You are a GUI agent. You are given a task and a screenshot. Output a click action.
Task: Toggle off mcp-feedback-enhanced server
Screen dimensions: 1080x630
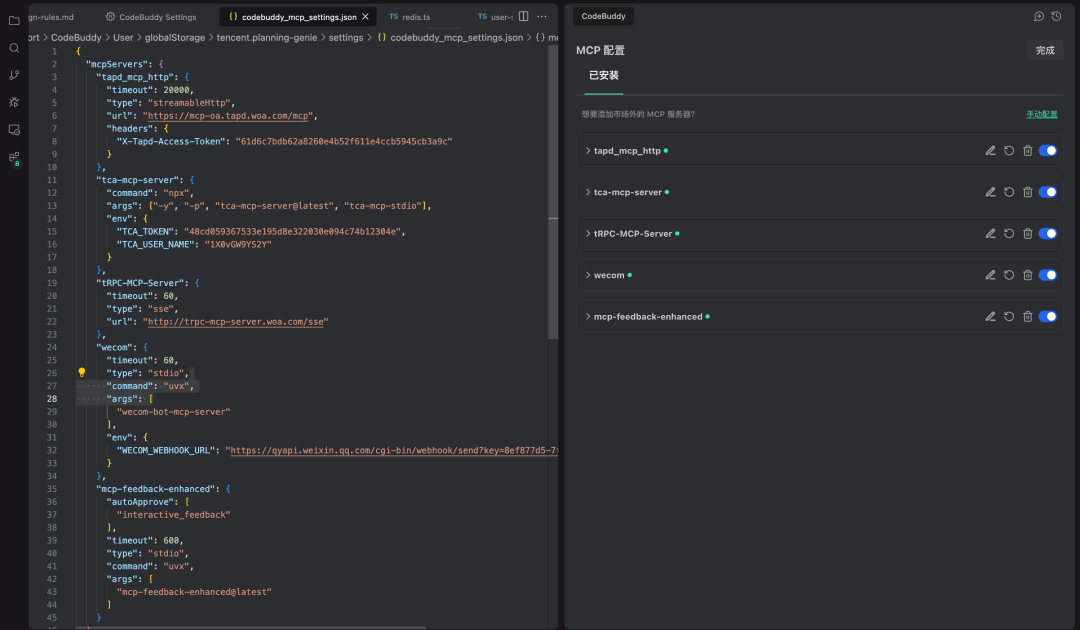[x=1048, y=317]
